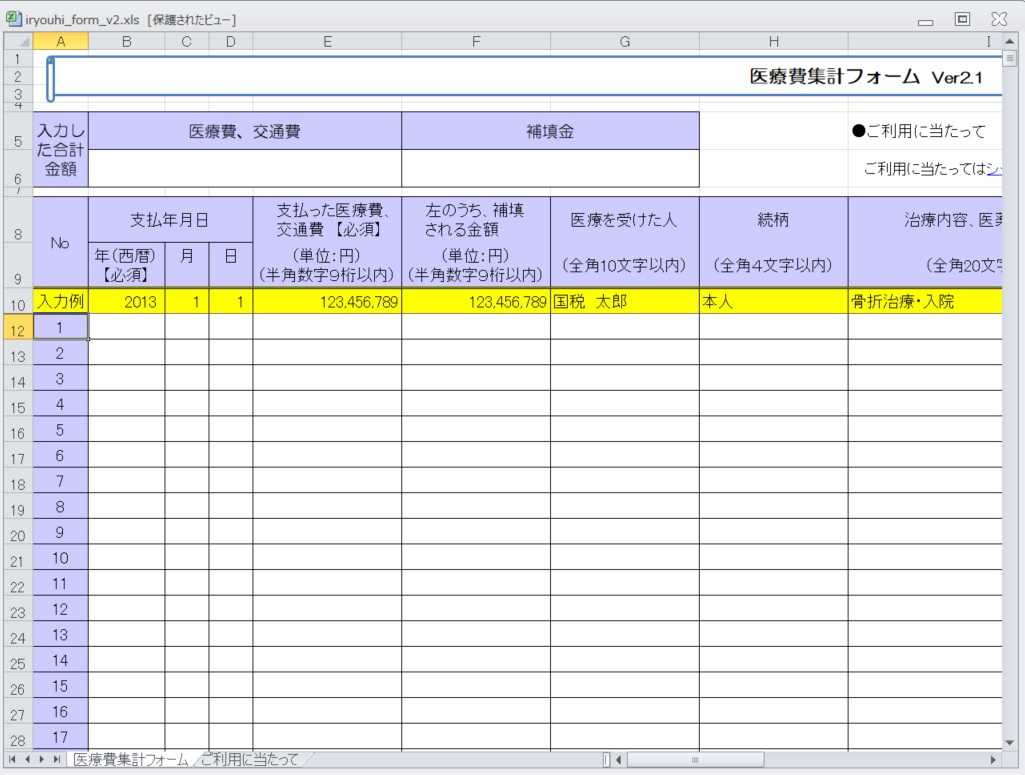Screen dimensions: 1025x775
Task: Select example cell containing 国税 太郎
Action: [x=624, y=301]
